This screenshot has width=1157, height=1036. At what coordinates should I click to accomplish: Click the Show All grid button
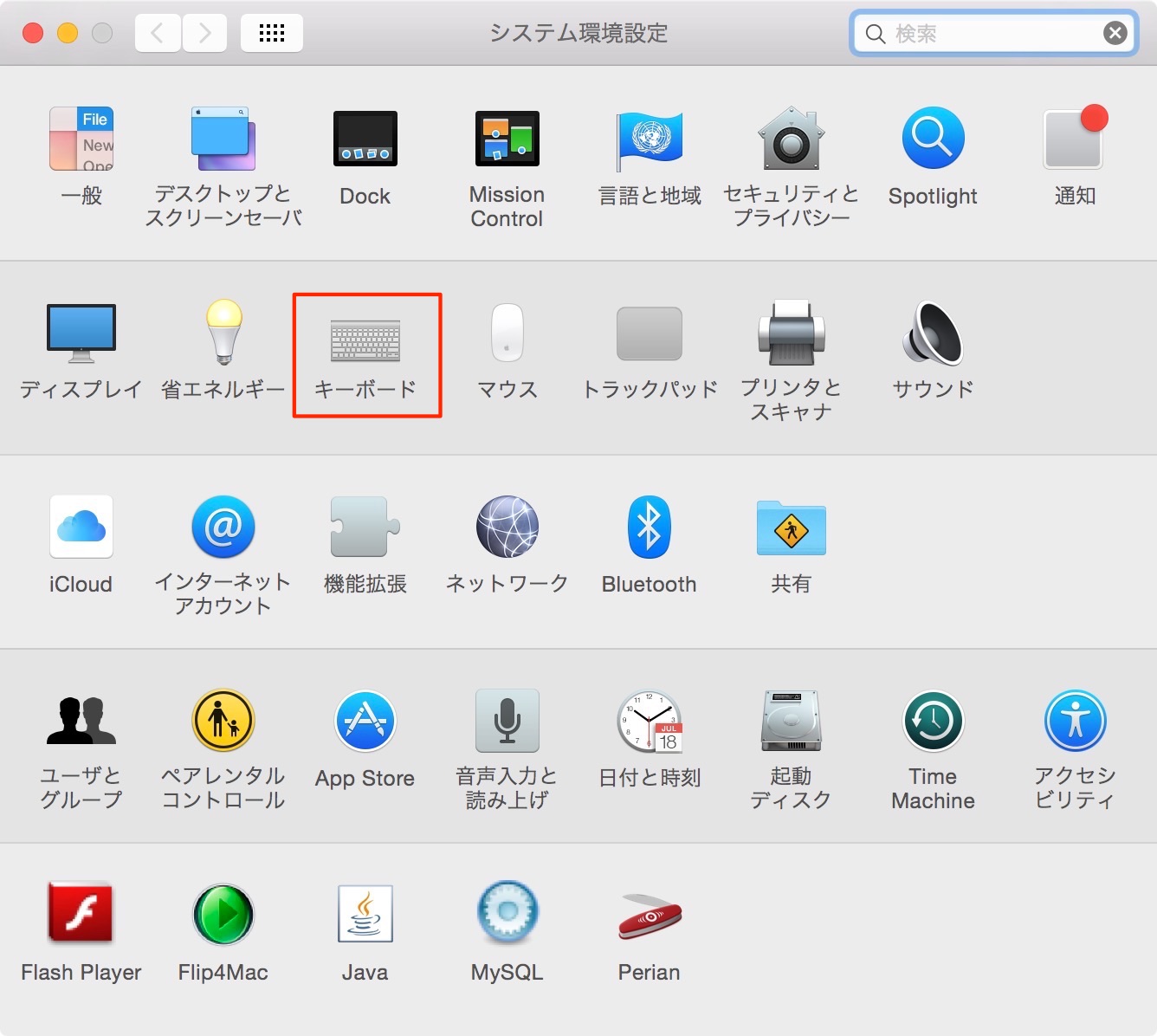click(272, 33)
